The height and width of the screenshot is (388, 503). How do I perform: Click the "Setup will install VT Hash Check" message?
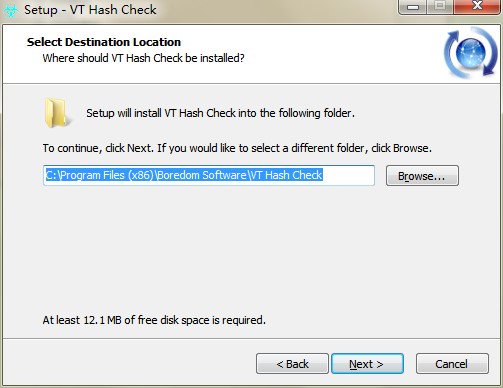pos(220,113)
